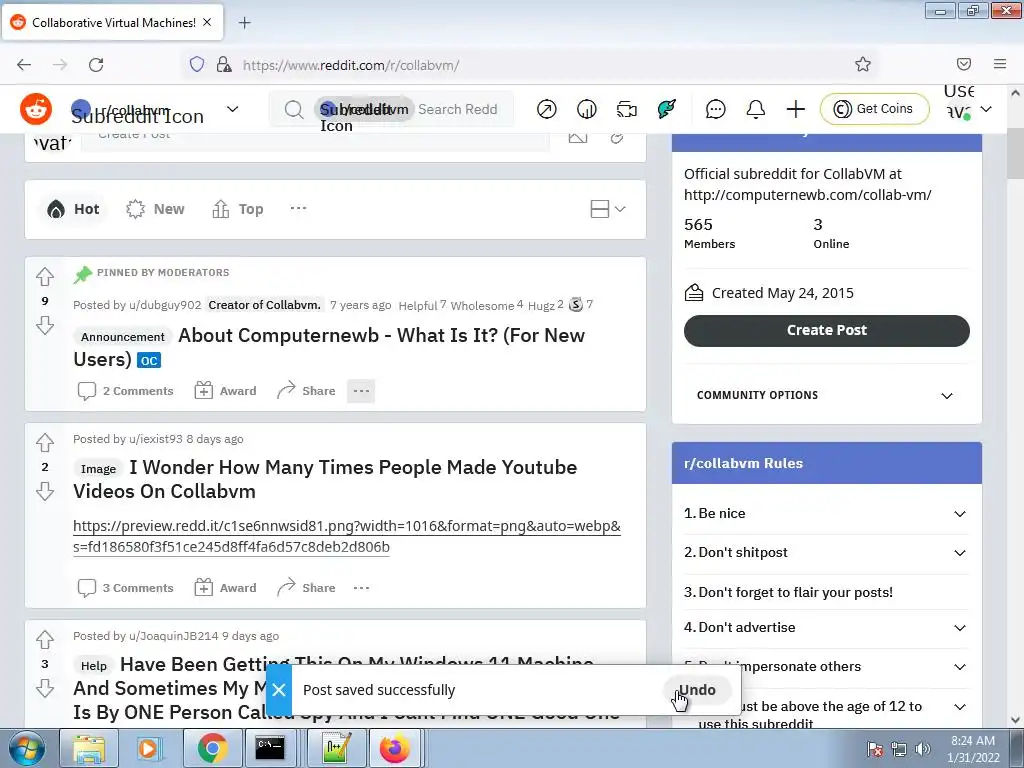Reload page with Firefox refresh button
This screenshot has width=1024, height=768.
96,65
